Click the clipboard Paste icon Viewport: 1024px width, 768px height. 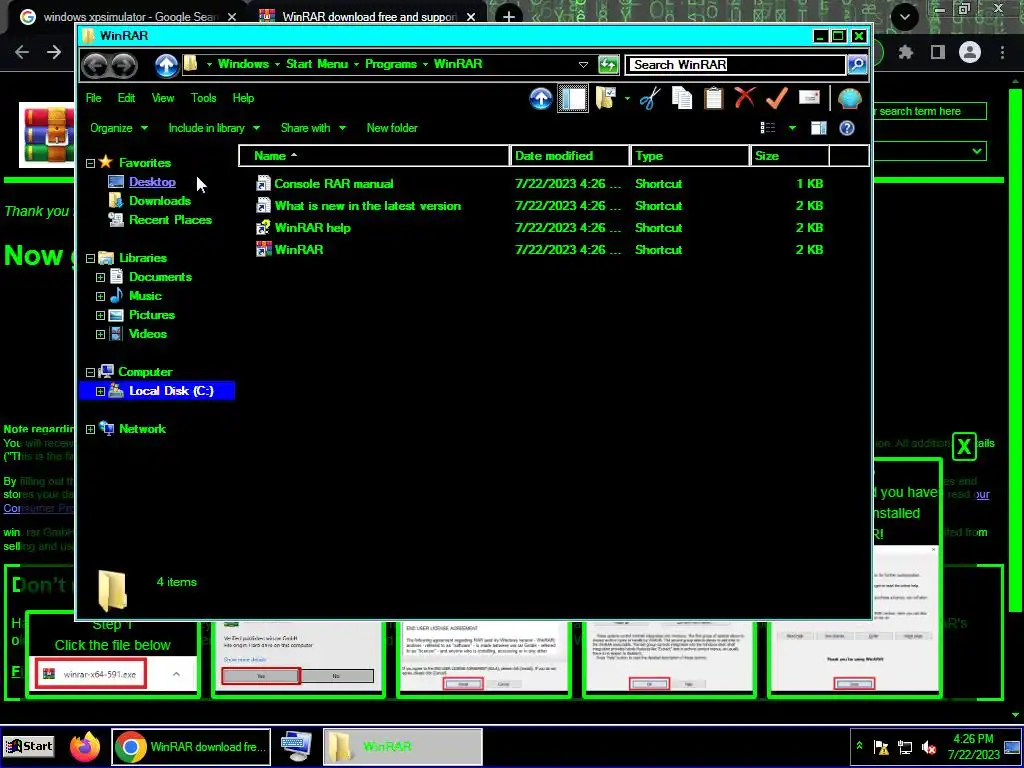click(713, 99)
